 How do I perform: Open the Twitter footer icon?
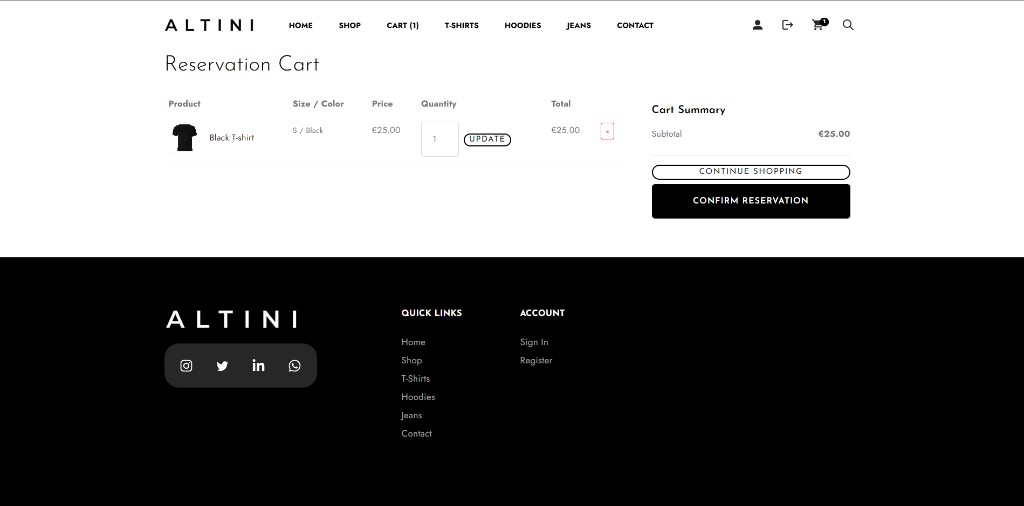222,366
